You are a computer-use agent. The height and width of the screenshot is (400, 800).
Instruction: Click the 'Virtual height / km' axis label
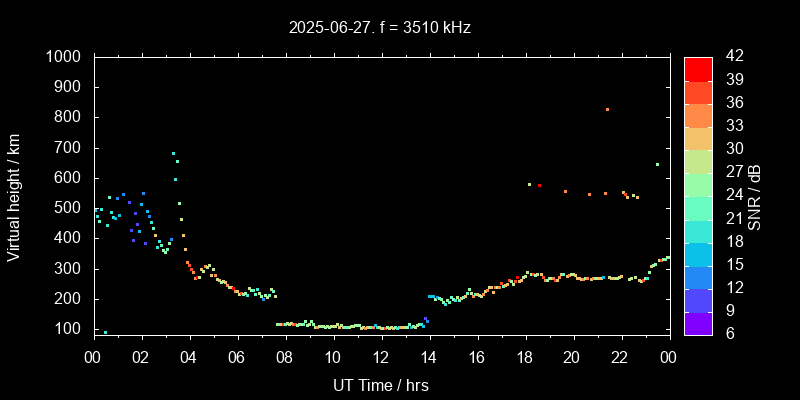click(14, 196)
